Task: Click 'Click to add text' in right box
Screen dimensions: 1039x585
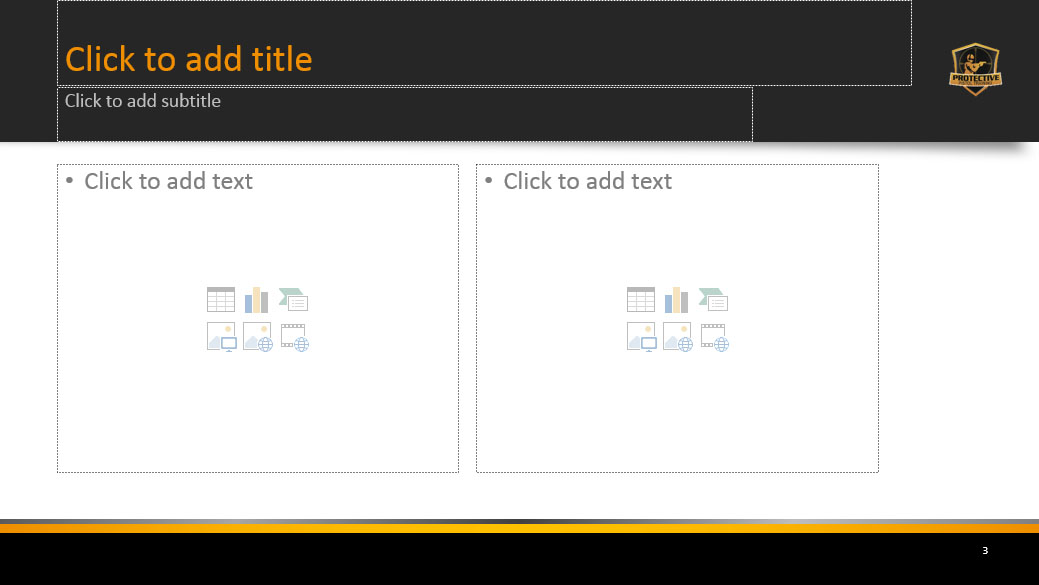Action: coord(587,181)
